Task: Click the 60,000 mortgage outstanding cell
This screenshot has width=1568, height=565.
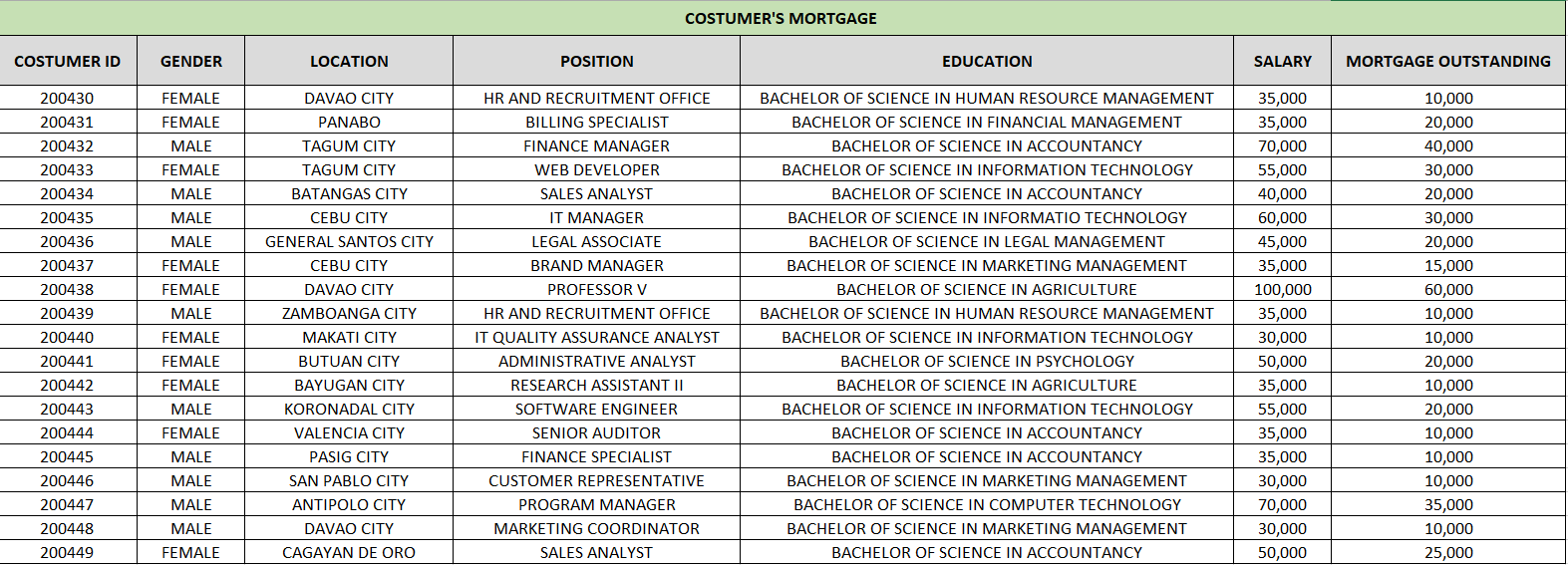Action: tap(1447, 289)
